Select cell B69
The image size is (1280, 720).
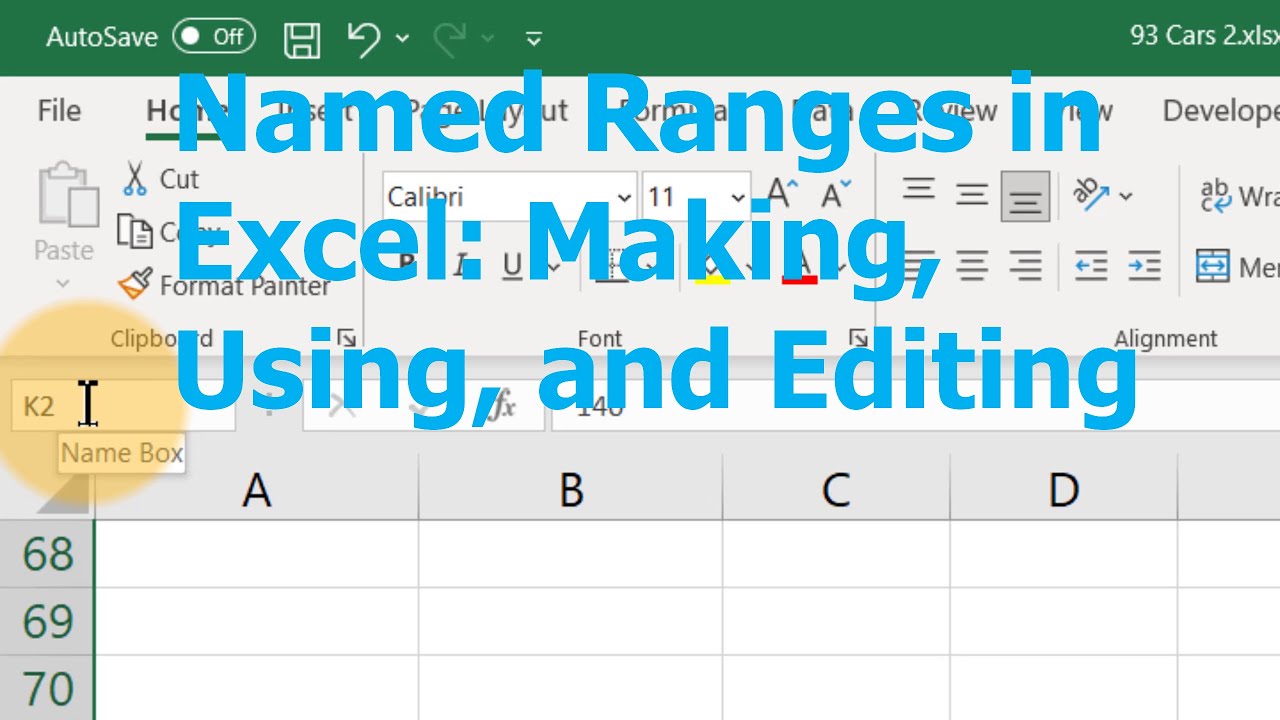[571, 622]
